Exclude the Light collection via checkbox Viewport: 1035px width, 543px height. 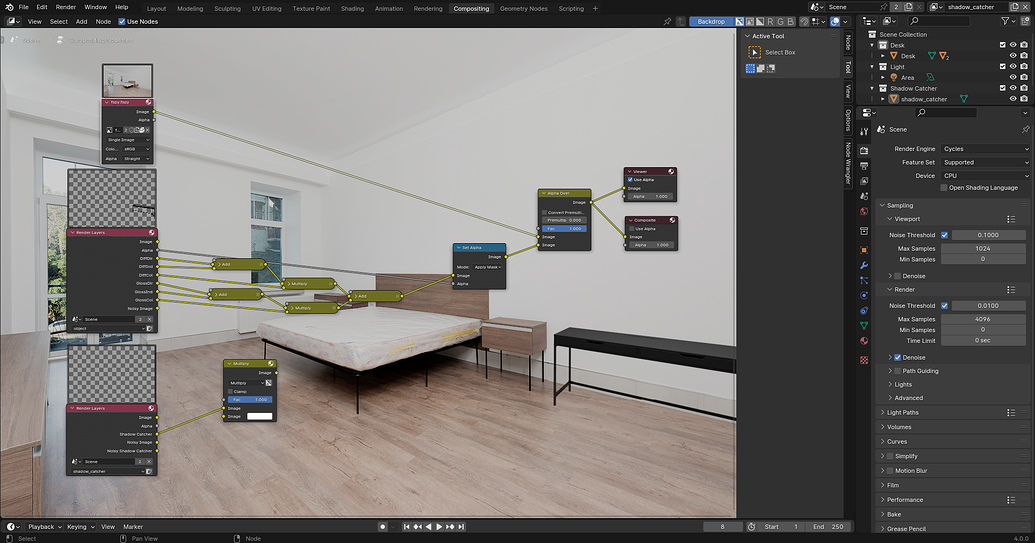click(1003, 67)
